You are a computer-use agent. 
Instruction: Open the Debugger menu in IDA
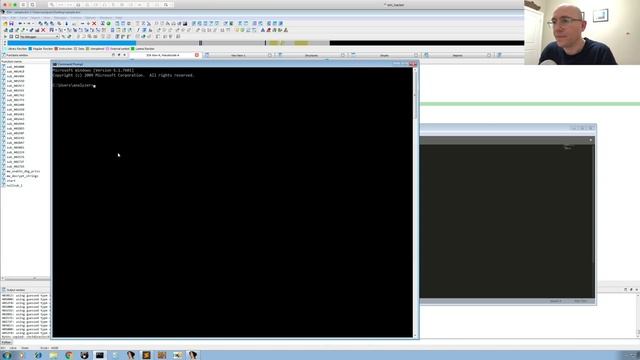tap(60, 18)
